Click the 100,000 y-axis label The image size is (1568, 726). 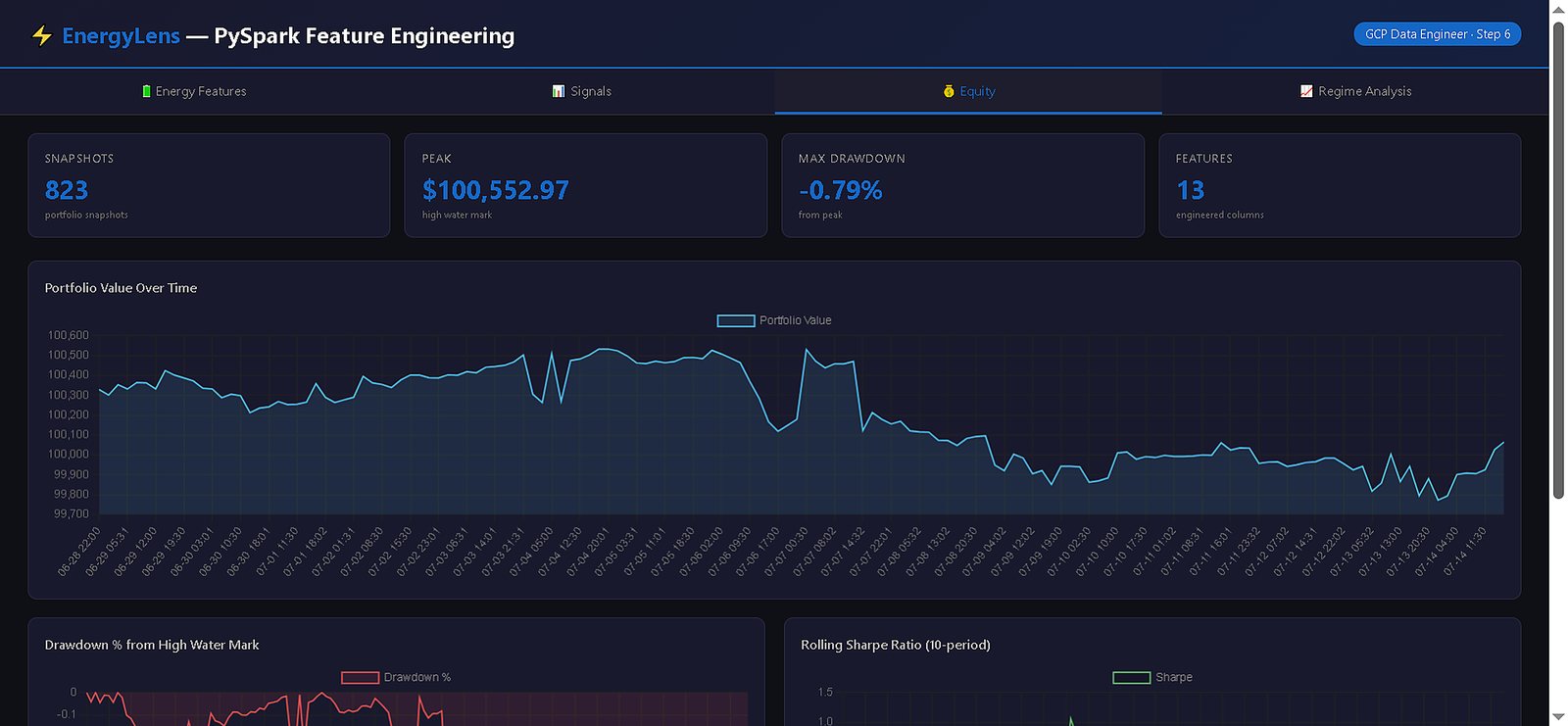coord(69,455)
